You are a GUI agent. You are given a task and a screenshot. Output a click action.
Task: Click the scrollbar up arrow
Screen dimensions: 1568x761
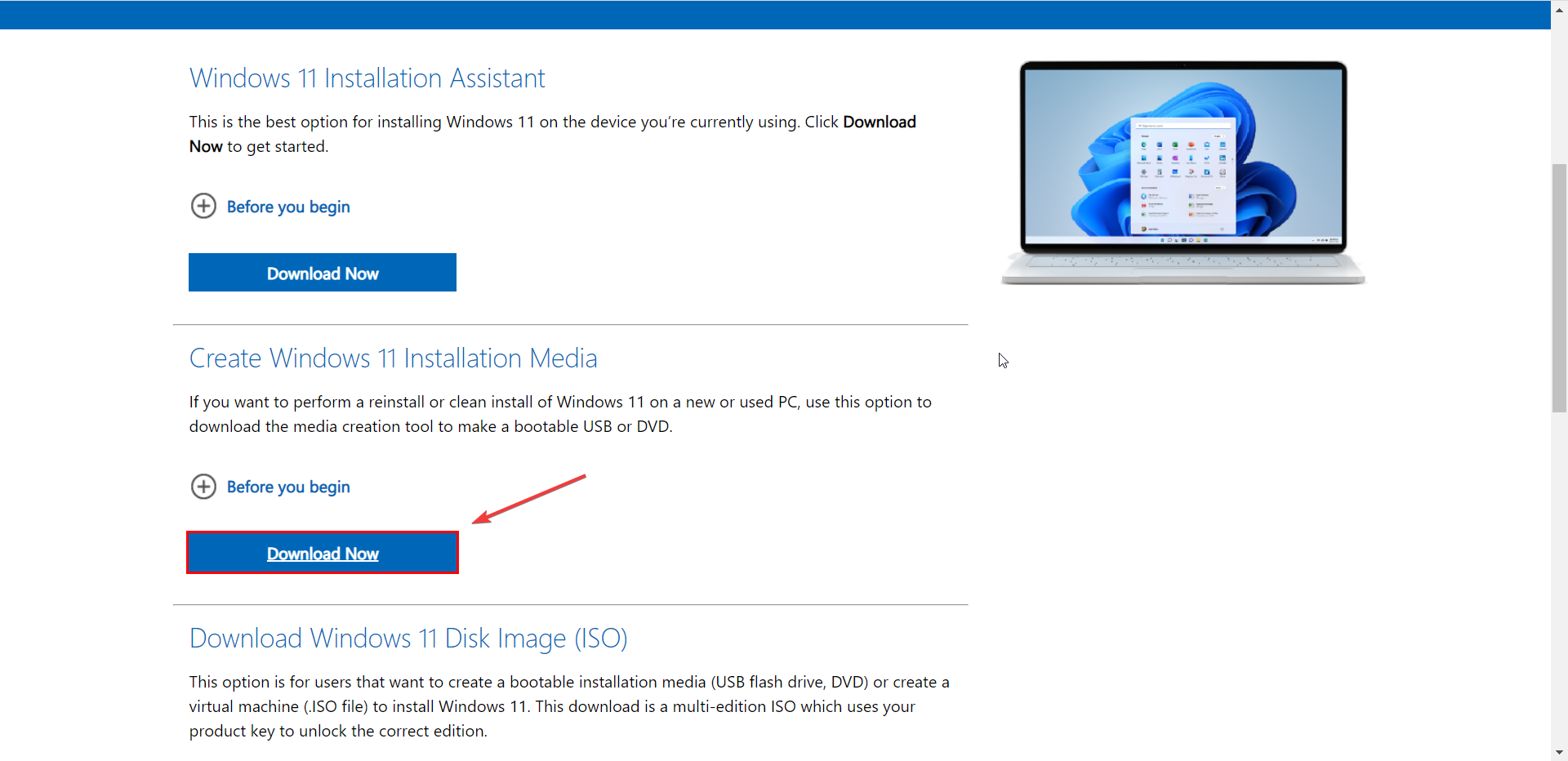tap(1558, 9)
